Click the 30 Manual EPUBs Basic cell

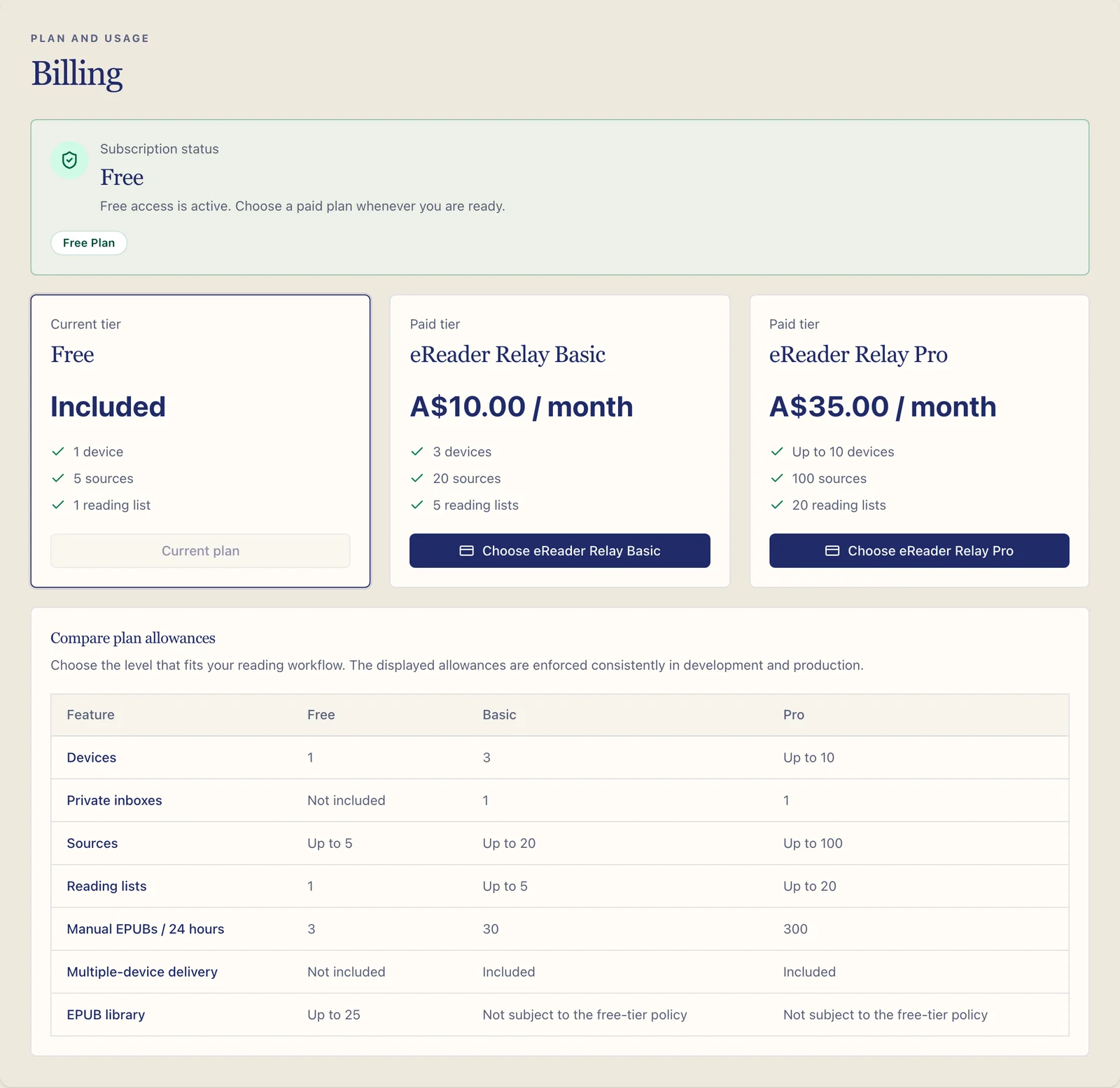pos(491,929)
